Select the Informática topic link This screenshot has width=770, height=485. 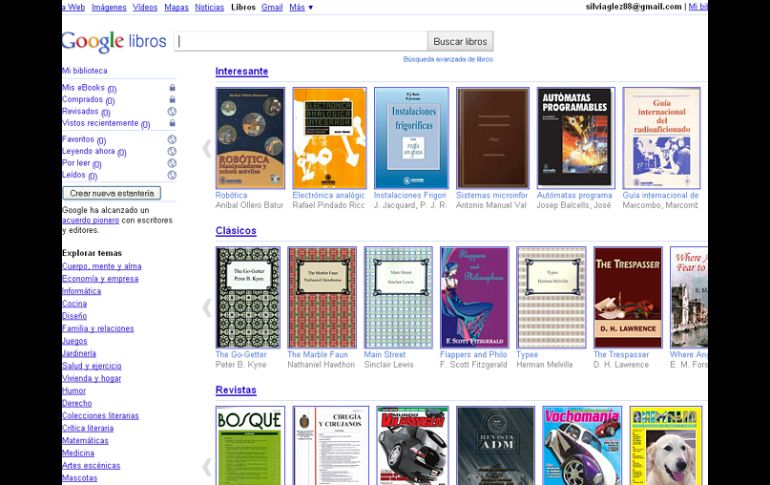click(x=81, y=291)
